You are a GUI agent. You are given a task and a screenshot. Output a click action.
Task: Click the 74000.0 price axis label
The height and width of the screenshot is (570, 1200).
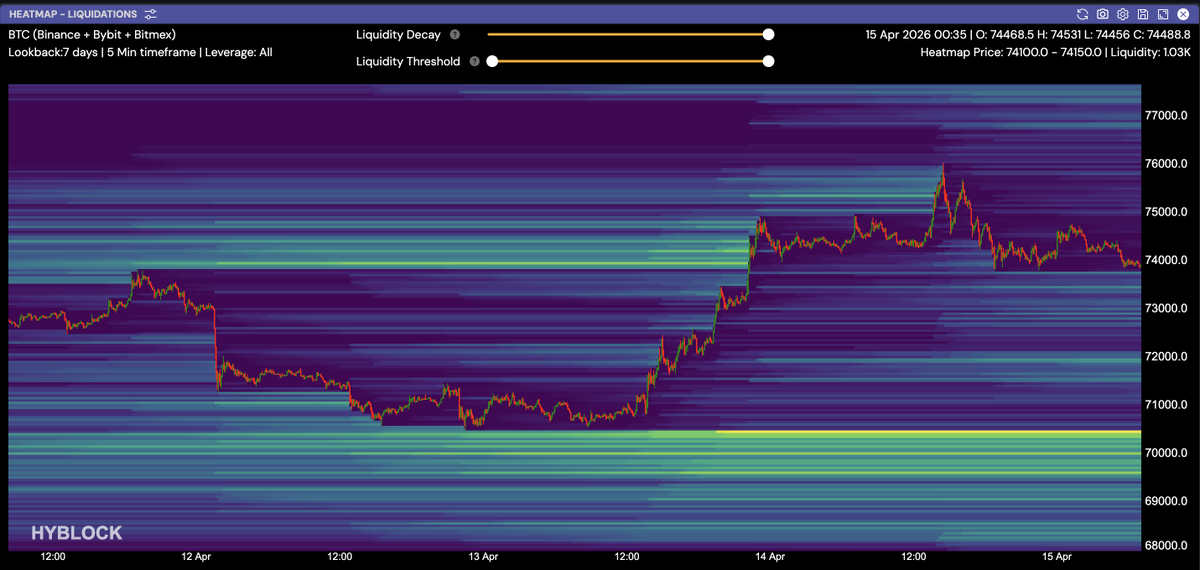pos(1165,260)
